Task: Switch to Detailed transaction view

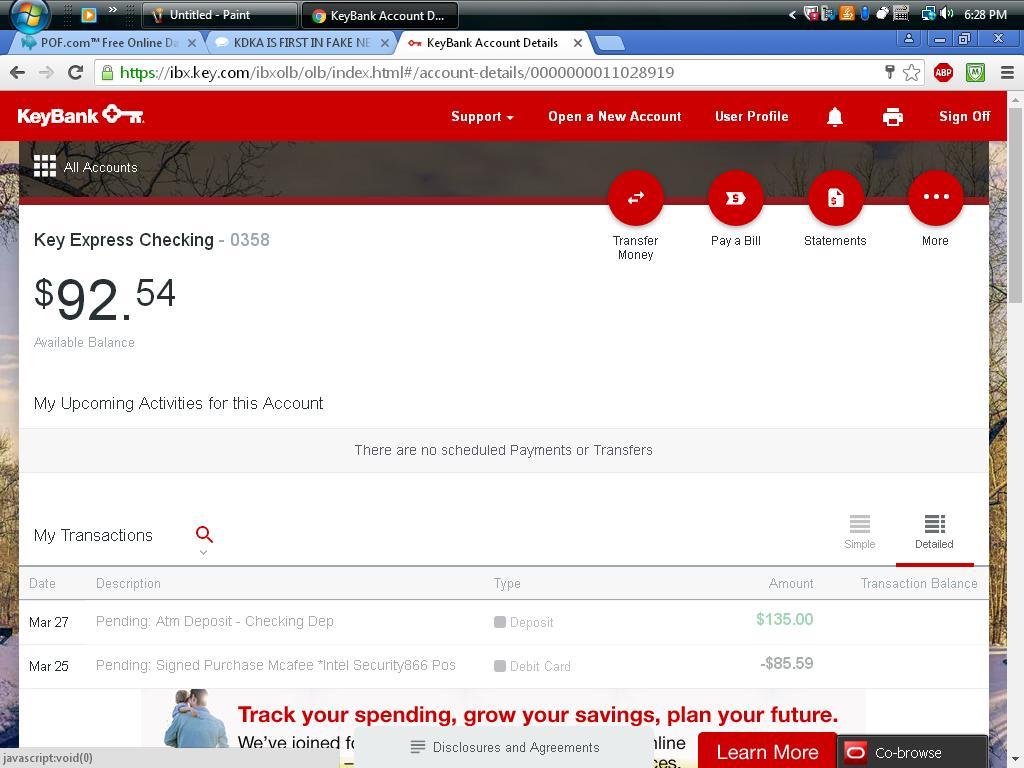Action: click(x=934, y=532)
